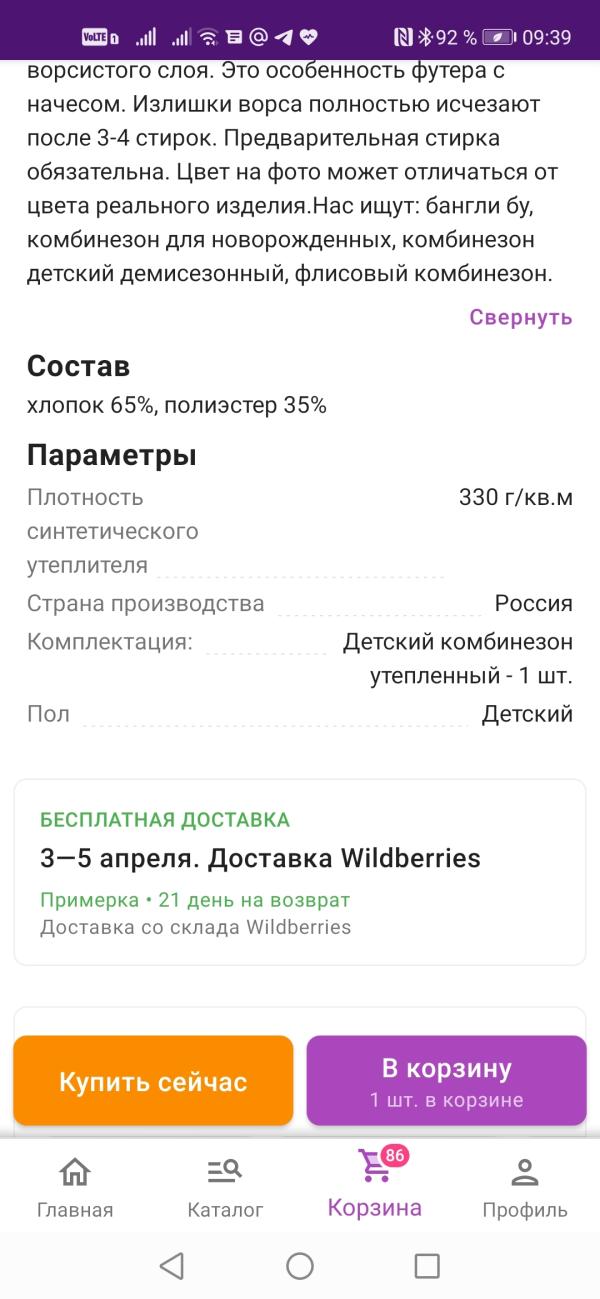Tap the catalog search icon

click(x=225, y=1171)
